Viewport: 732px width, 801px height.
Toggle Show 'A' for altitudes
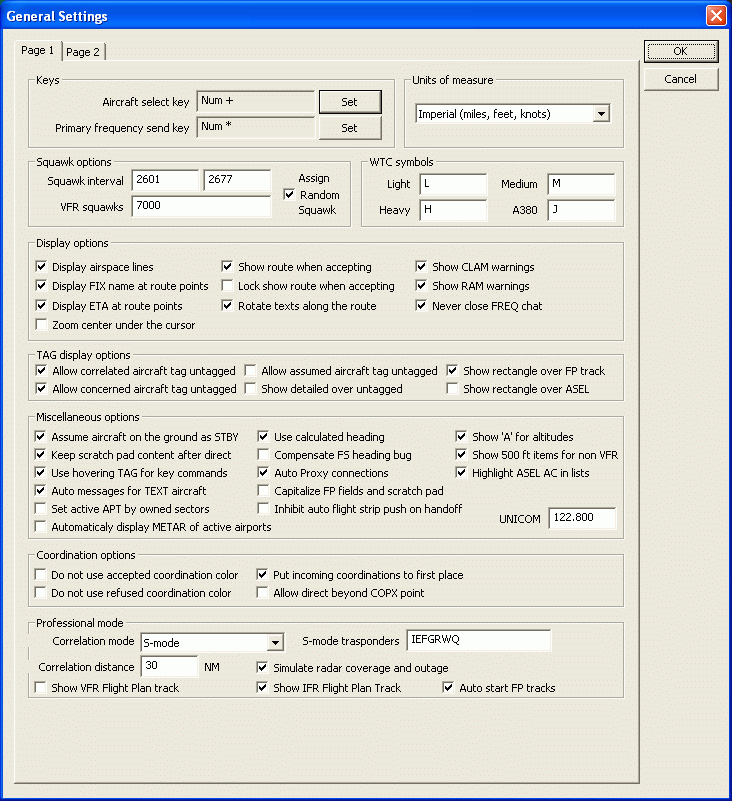click(461, 436)
